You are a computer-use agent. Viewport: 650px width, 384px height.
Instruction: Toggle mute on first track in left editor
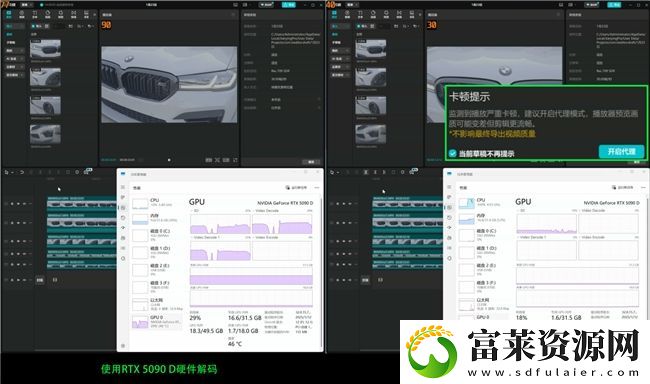coord(24,204)
